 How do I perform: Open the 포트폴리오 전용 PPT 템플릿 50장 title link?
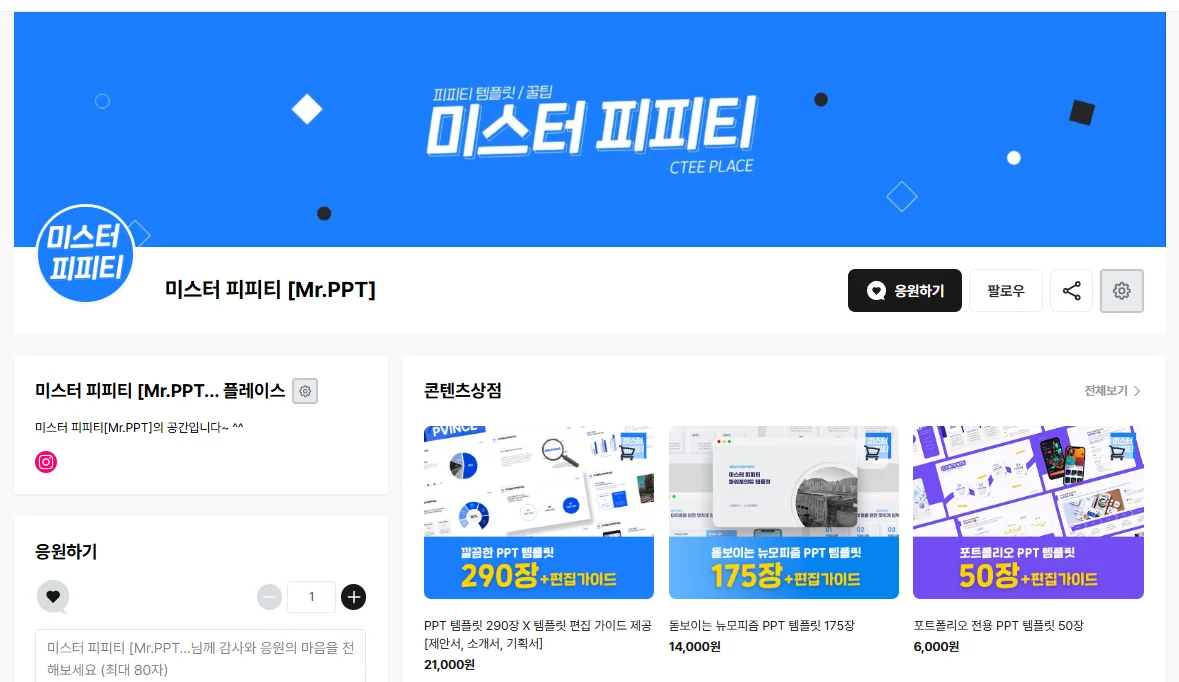tap(999, 626)
